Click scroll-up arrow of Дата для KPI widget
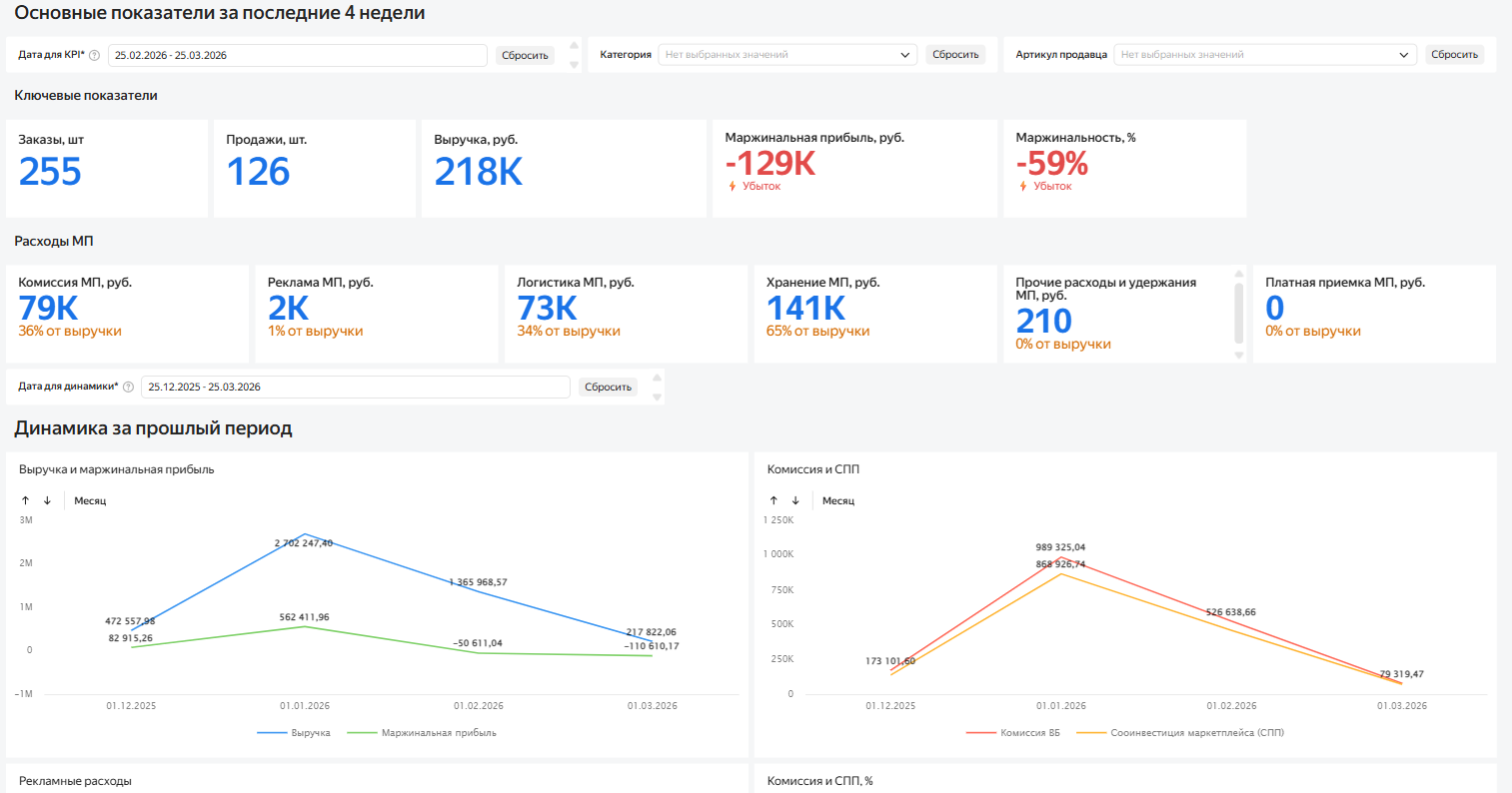This screenshot has height=793, width=1512. coord(574,45)
